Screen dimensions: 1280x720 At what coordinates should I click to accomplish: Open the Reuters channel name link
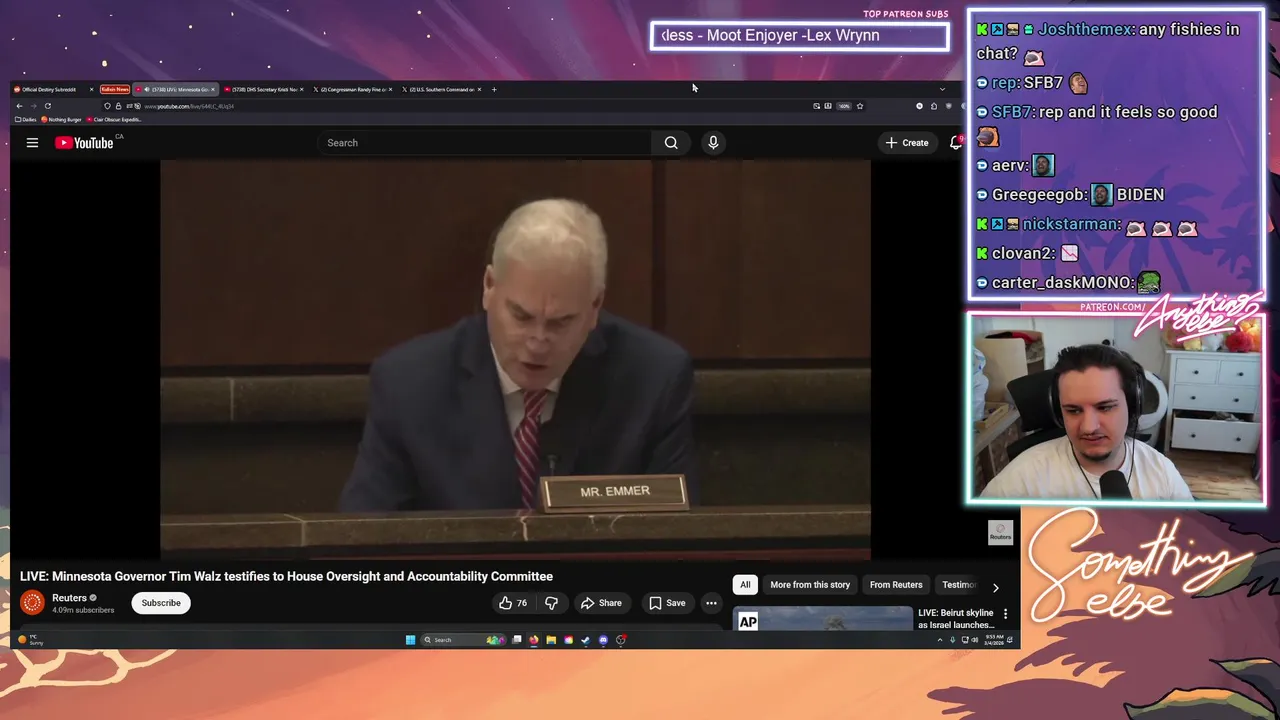69,598
